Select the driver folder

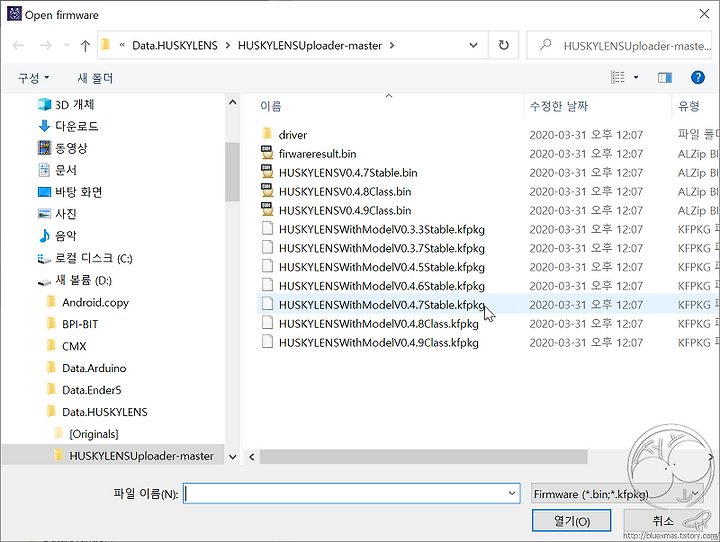click(285, 135)
